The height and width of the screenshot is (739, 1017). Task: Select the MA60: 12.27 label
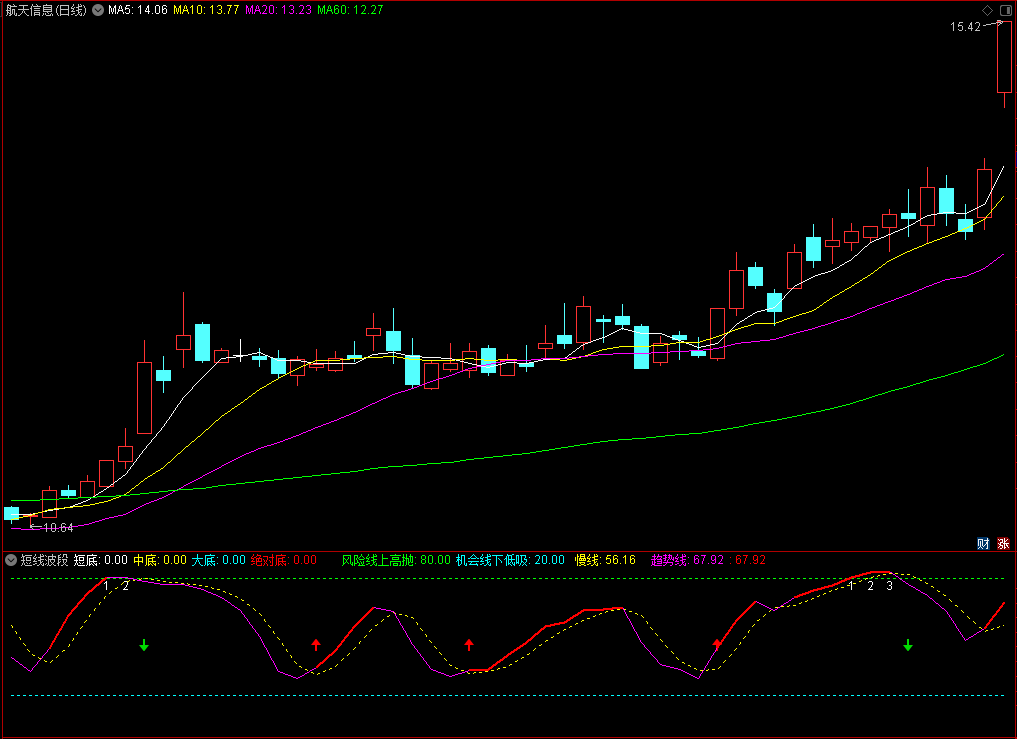[x=350, y=10]
